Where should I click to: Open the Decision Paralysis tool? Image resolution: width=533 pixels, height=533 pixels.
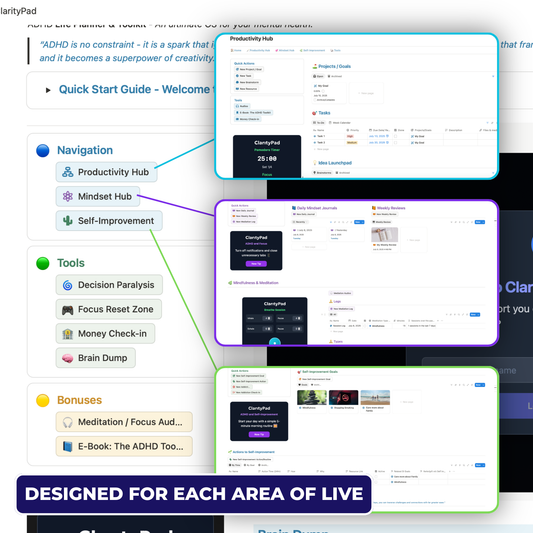click(x=109, y=285)
